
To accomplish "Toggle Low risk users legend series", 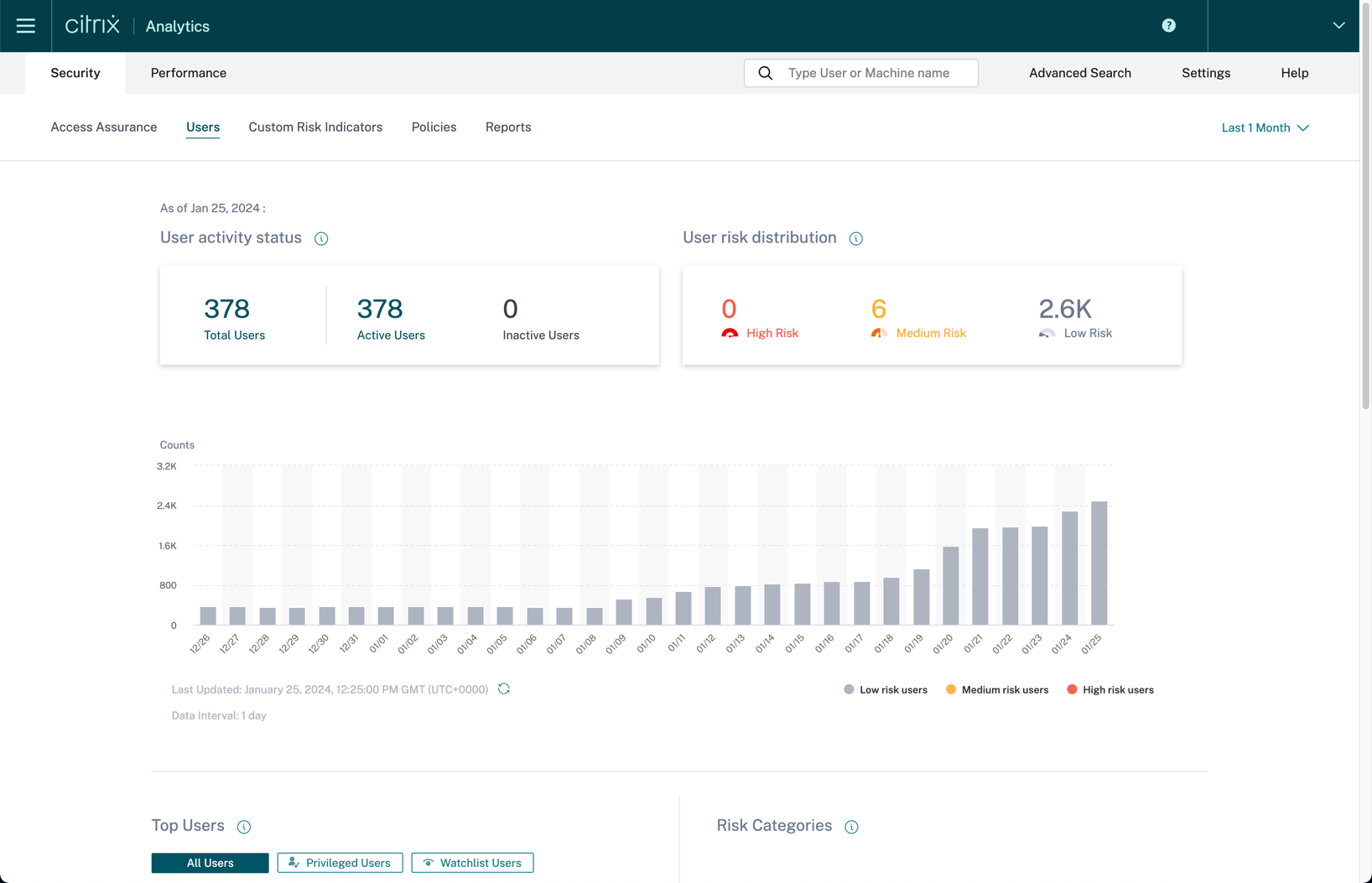I will coord(886,690).
